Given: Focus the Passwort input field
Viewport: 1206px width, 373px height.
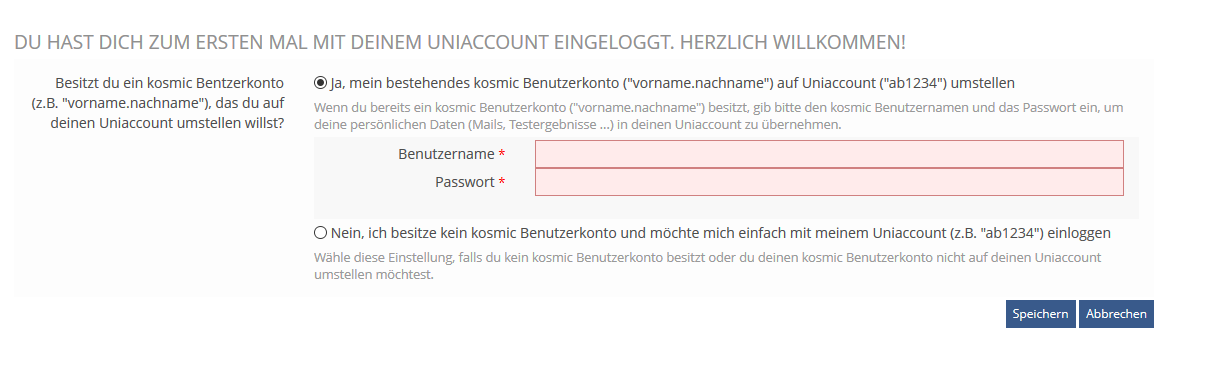Looking at the screenshot, I should tap(829, 182).
